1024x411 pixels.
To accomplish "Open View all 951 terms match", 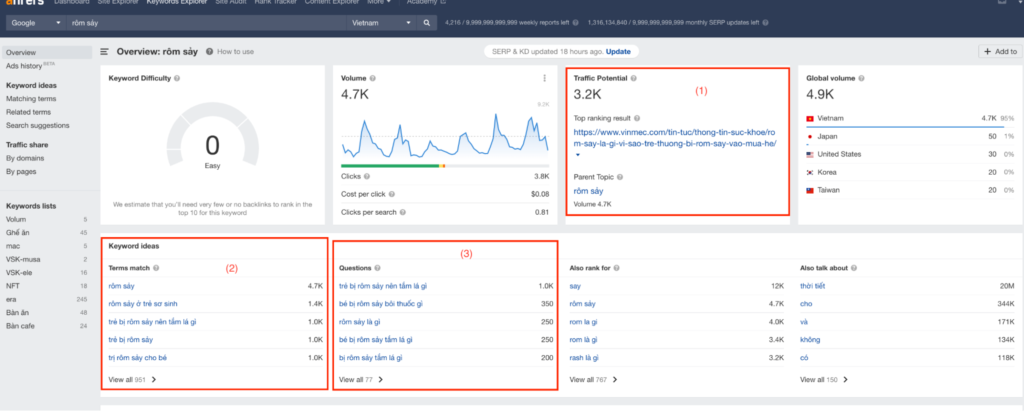I will tap(133, 379).
